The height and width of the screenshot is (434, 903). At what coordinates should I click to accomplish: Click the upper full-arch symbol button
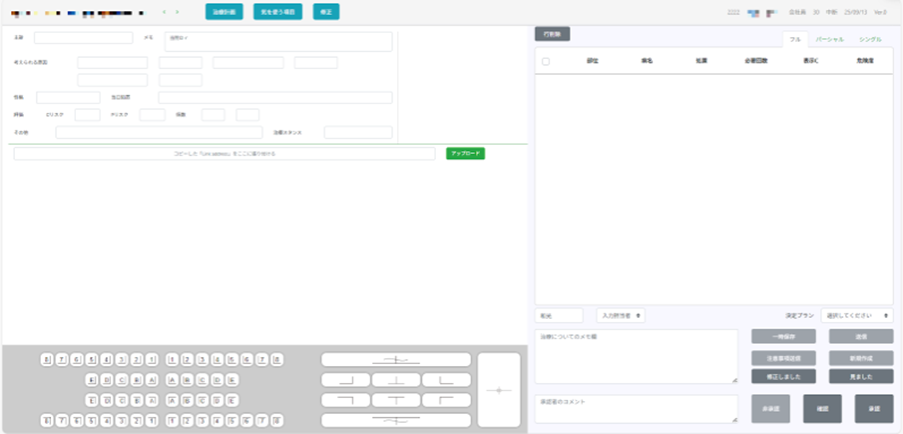pyautogui.click(x=395, y=360)
